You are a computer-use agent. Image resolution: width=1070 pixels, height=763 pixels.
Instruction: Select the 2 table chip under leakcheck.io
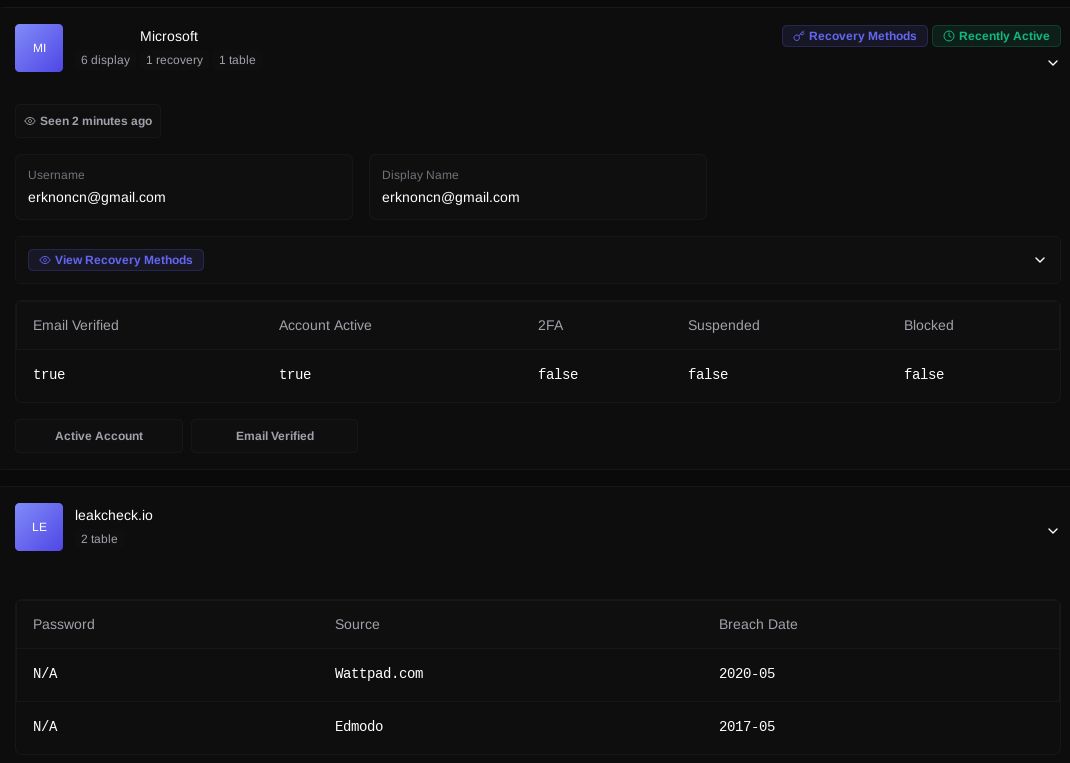click(x=99, y=539)
